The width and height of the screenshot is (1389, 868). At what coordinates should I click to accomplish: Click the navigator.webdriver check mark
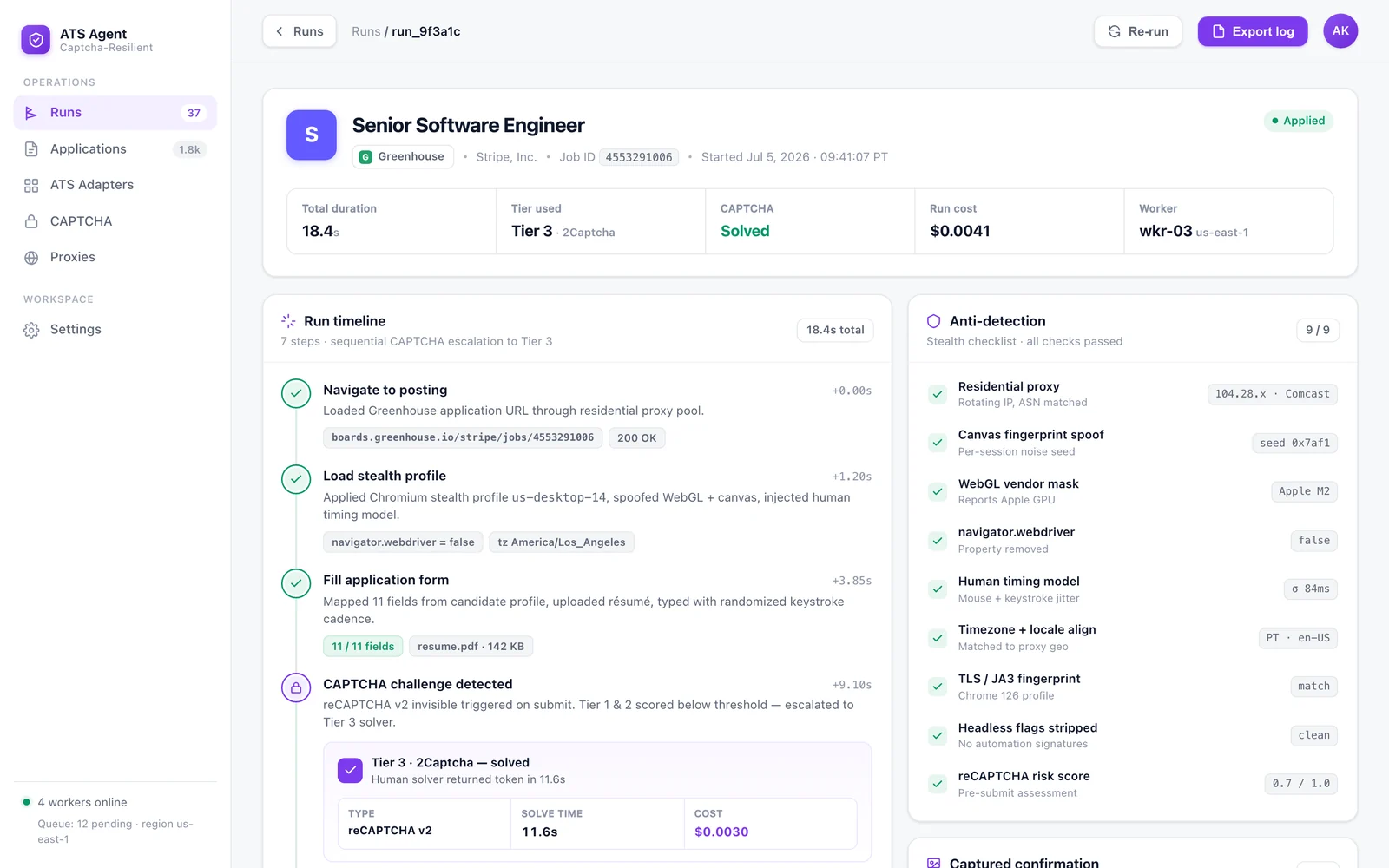pos(938,540)
